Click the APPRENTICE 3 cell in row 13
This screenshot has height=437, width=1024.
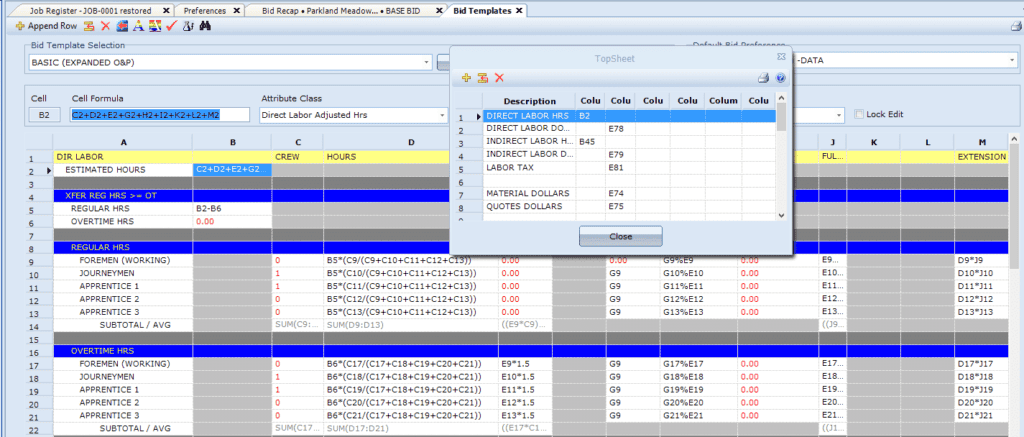pos(123,312)
